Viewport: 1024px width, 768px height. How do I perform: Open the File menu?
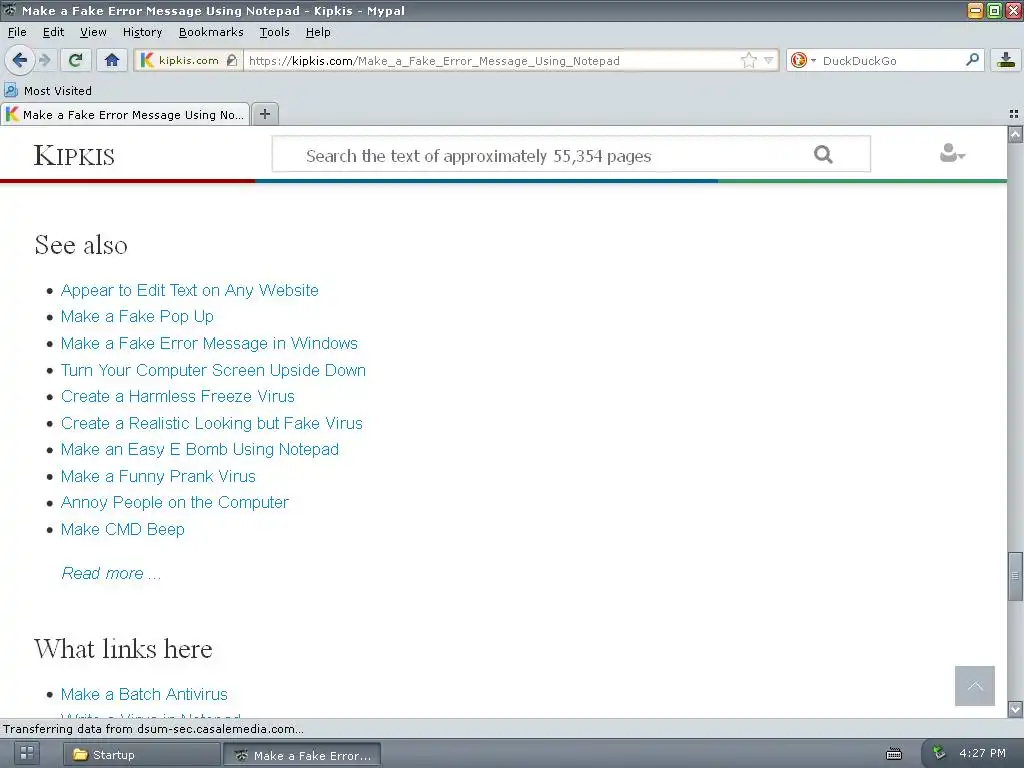(17, 32)
